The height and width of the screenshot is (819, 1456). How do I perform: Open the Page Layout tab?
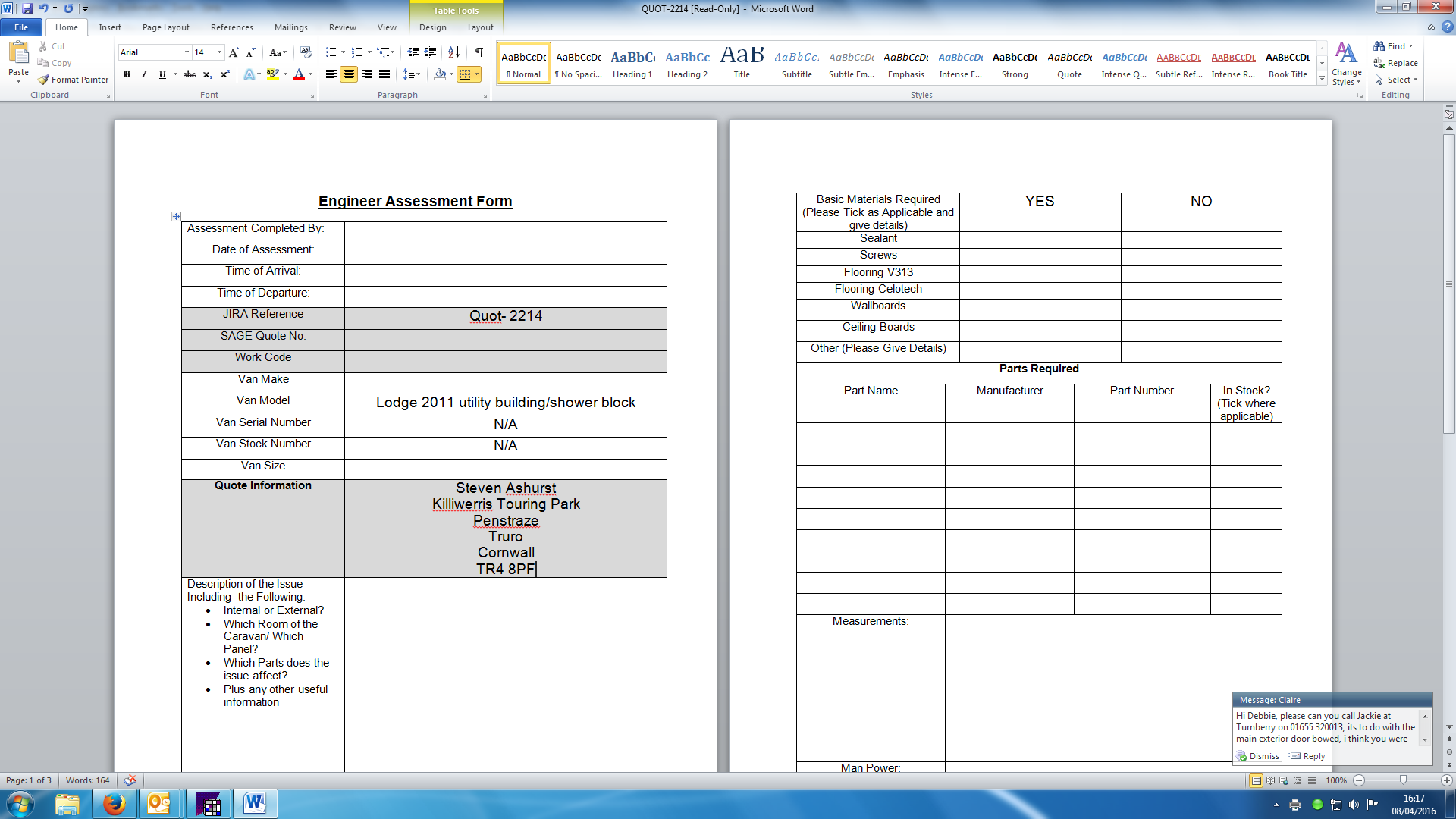pyautogui.click(x=165, y=27)
